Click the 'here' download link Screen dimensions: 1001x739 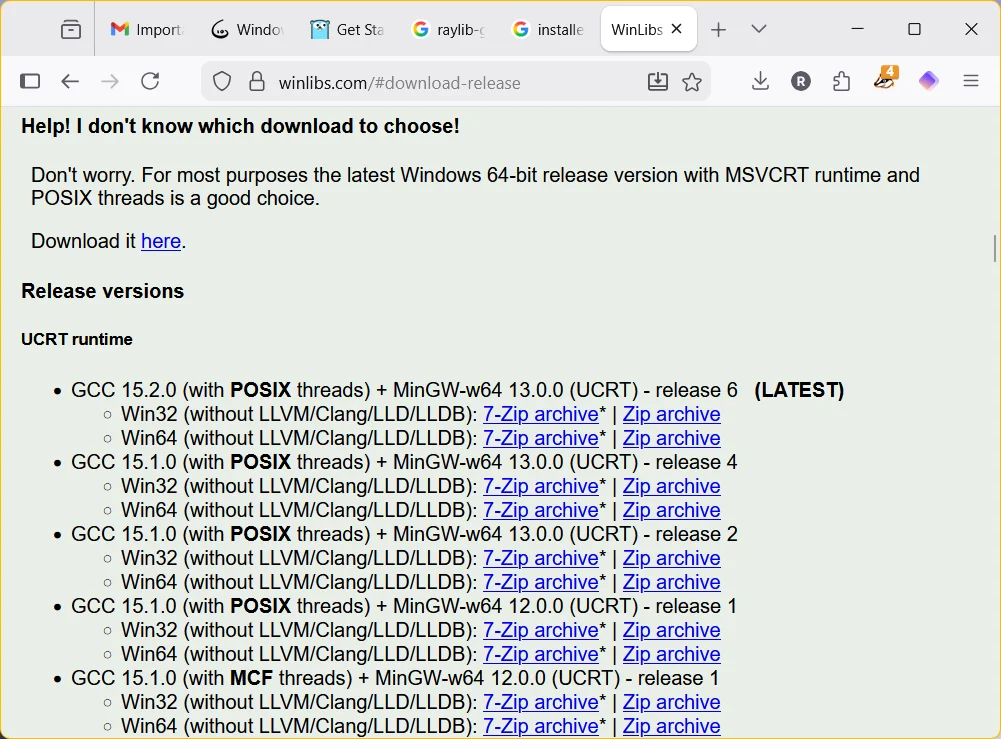pyautogui.click(x=161, y=240)
